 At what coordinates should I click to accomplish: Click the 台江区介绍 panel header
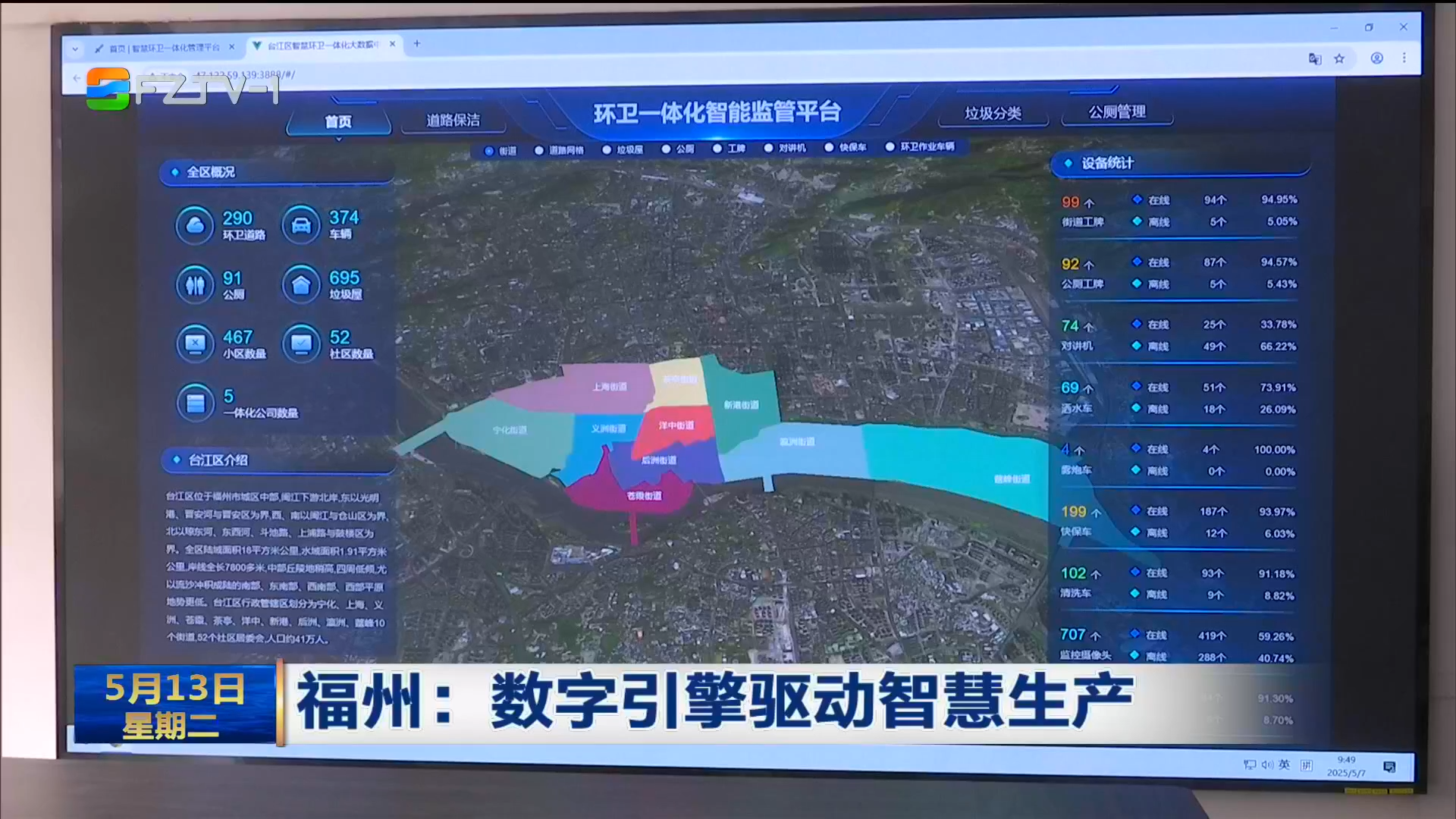[277, 460]
